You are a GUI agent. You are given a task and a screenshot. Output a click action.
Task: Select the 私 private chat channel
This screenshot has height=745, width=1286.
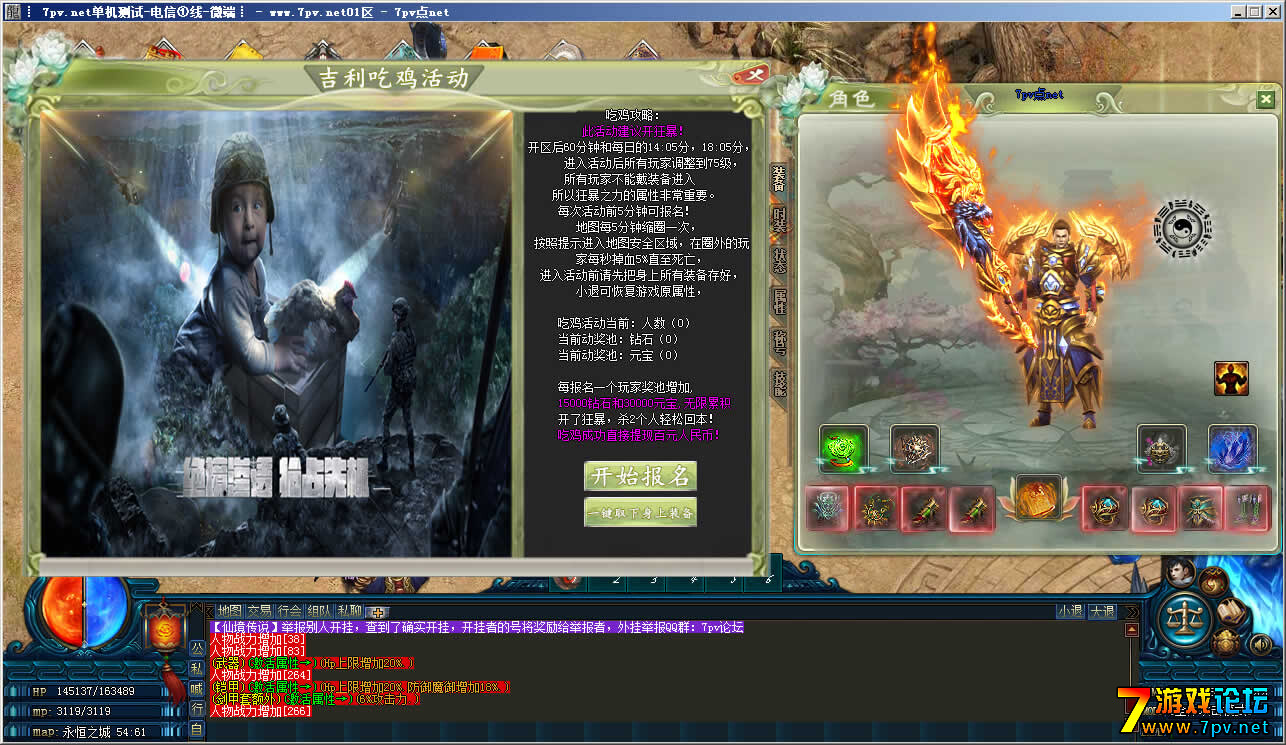pyautogui.click(x=197, y=668)
